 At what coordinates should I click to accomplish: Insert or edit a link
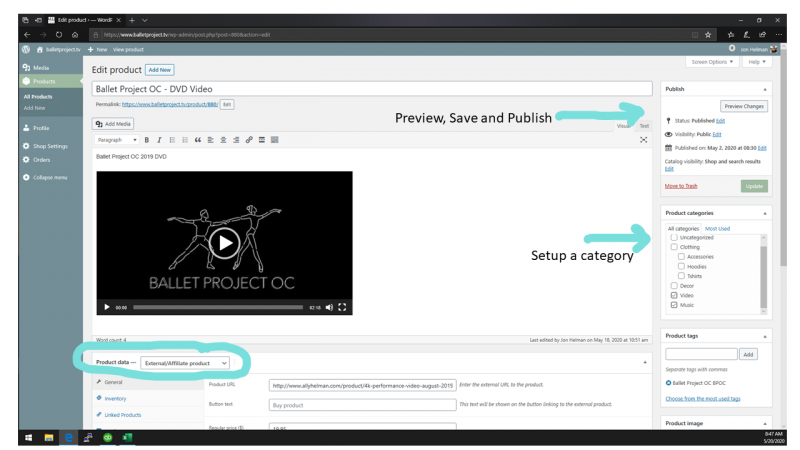[249, 140]
